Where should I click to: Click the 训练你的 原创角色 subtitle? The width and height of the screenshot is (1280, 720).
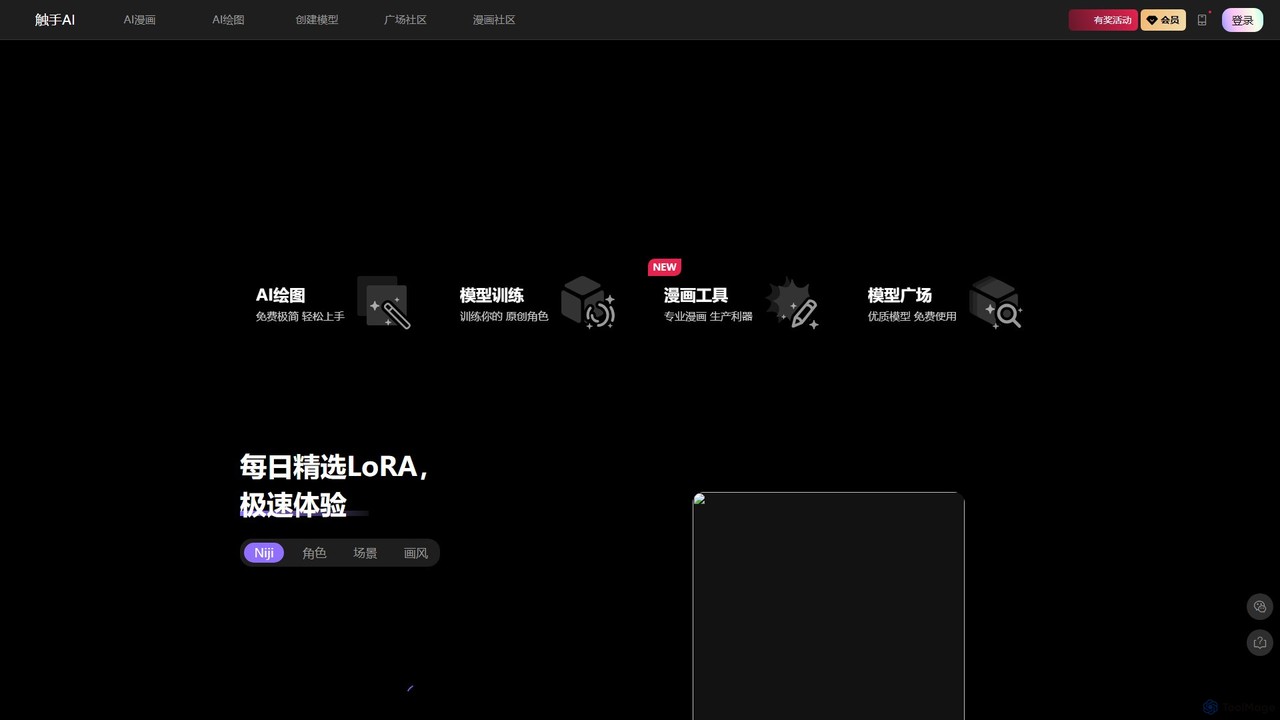click(503, 316)
